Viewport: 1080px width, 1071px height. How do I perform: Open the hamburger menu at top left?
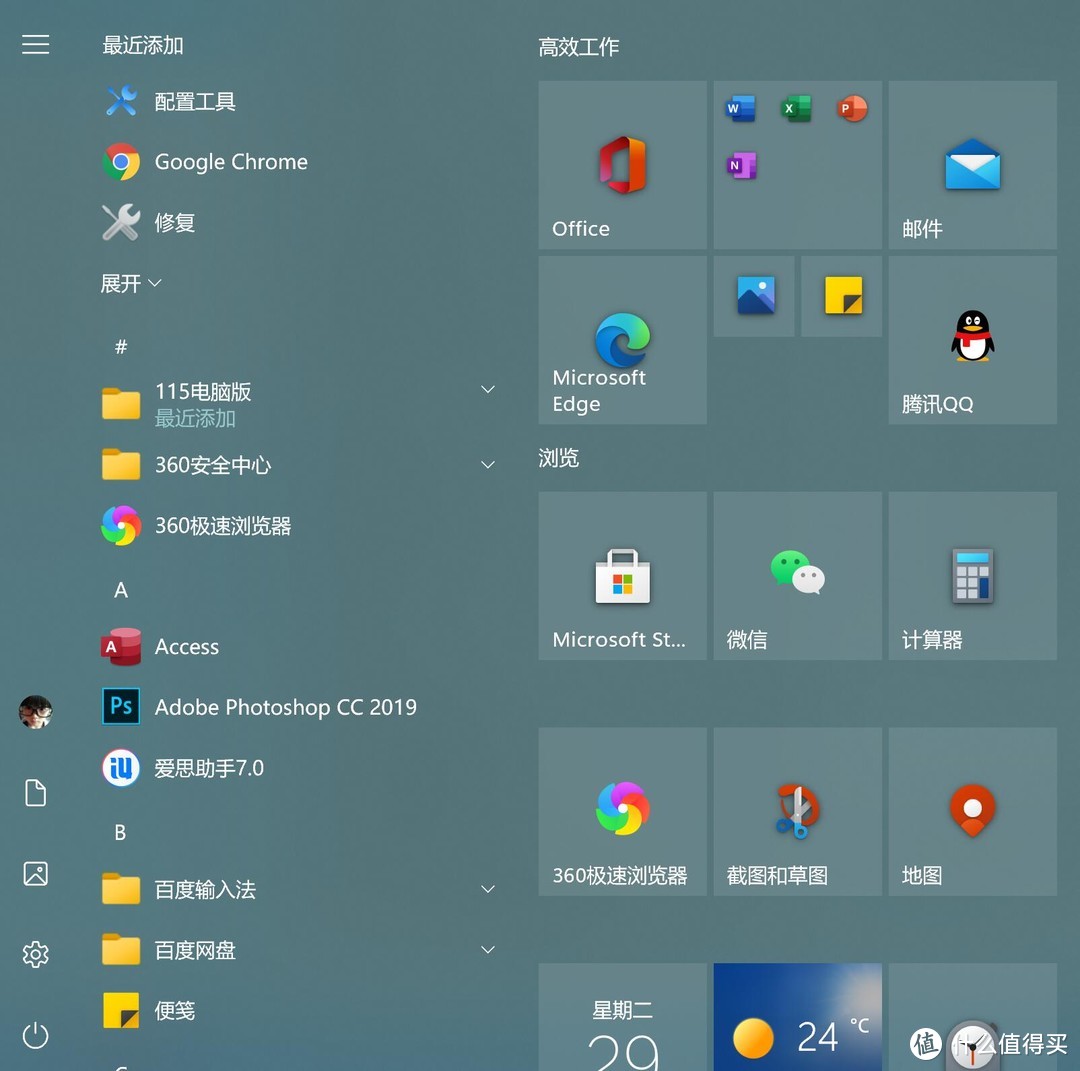pos(35,45)
